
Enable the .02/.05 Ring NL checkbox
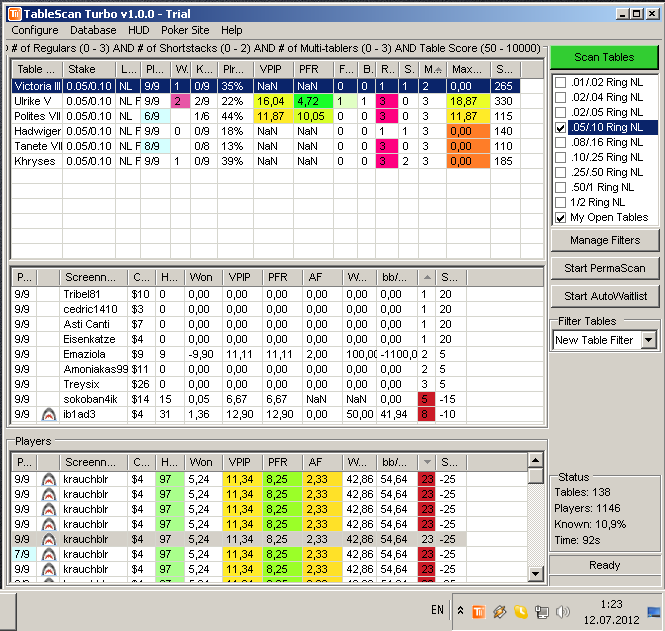point(560,112)
